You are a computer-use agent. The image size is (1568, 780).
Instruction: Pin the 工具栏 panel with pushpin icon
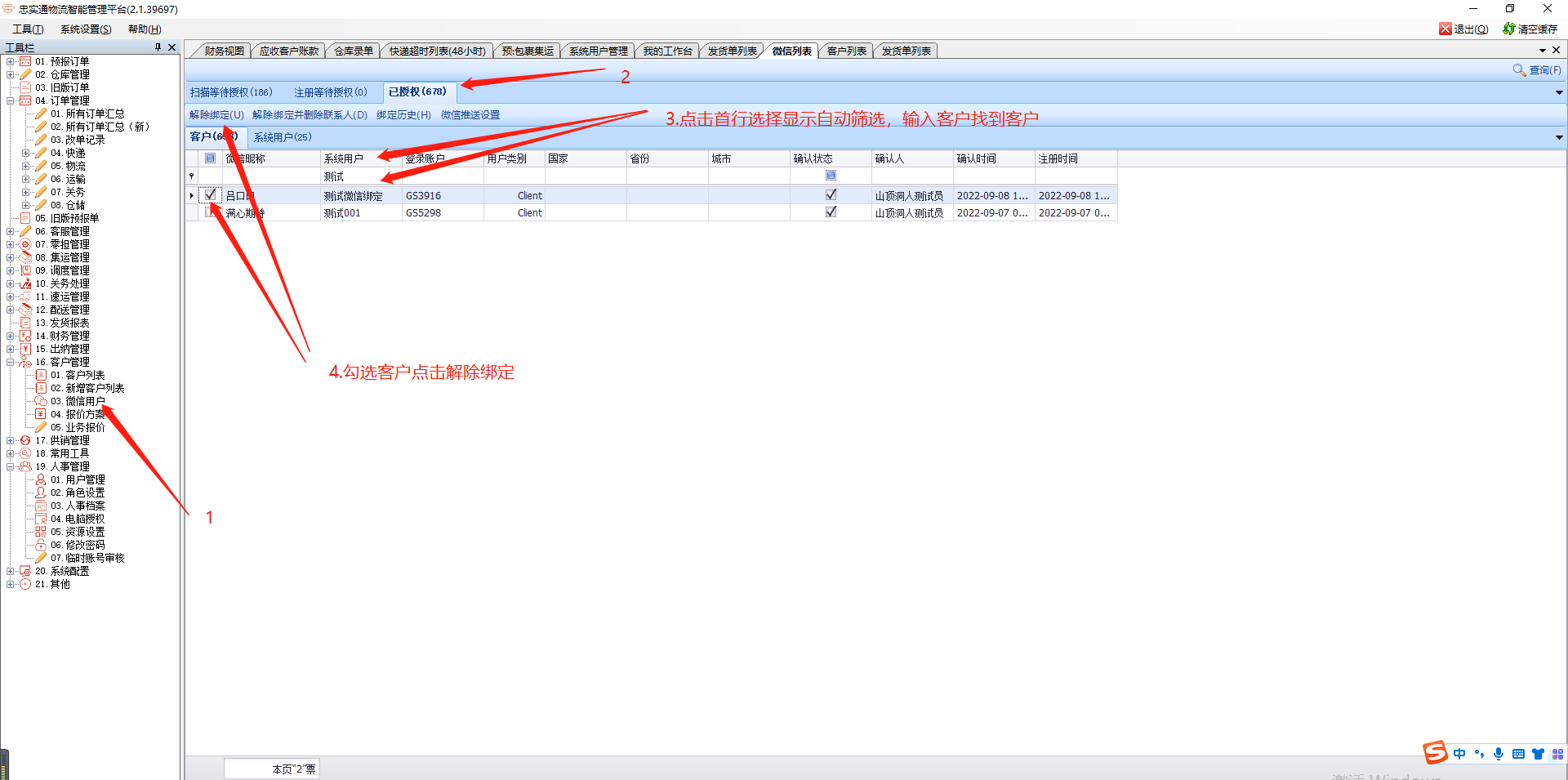[x=158, y=47]
